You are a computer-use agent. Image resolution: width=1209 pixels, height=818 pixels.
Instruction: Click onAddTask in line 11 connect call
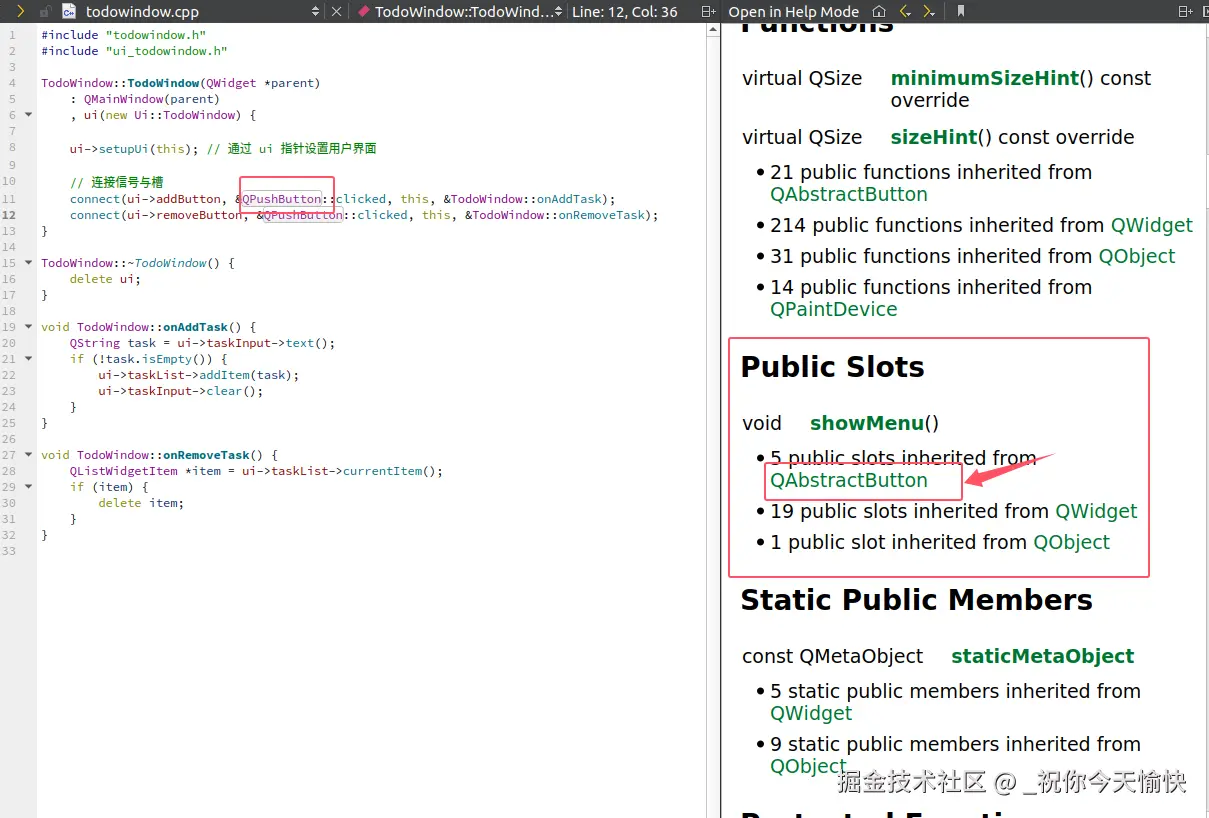click(570, 199)
